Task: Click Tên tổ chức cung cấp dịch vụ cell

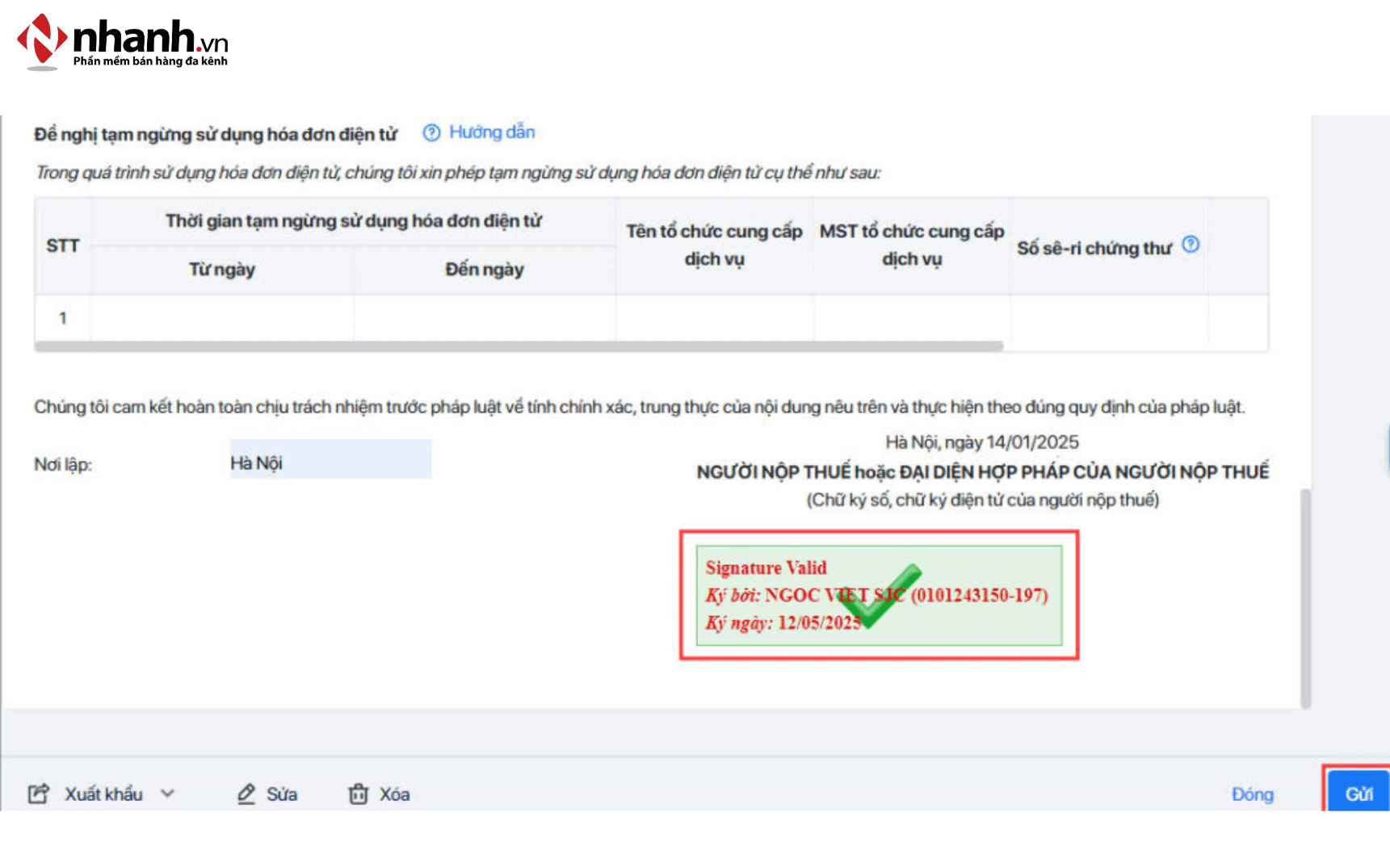Action: tap(714, 318)
